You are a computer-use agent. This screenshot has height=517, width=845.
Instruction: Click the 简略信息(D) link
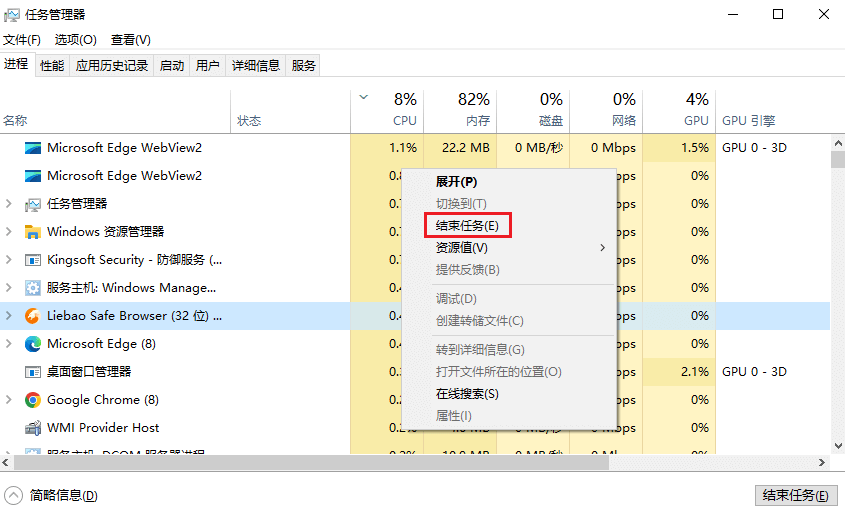click(64, 495)
